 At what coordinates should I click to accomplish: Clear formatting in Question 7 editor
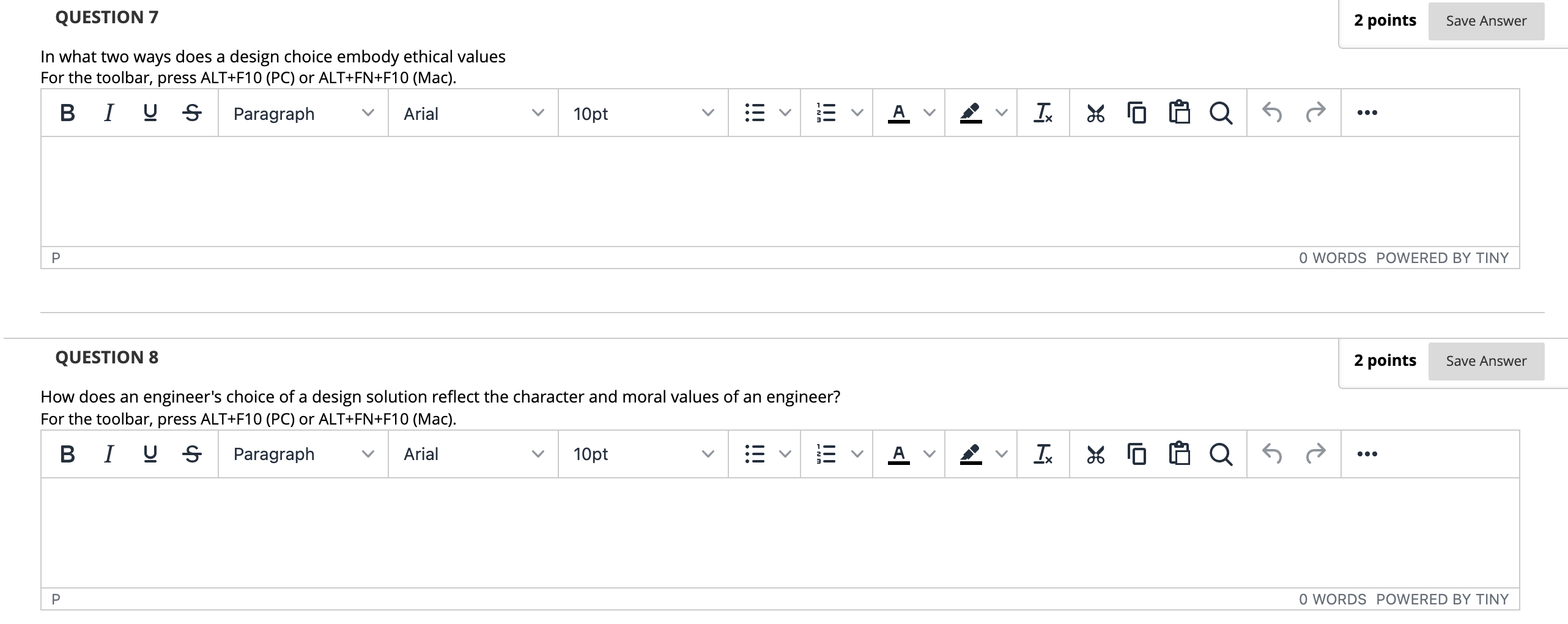tap(1043, 113)
